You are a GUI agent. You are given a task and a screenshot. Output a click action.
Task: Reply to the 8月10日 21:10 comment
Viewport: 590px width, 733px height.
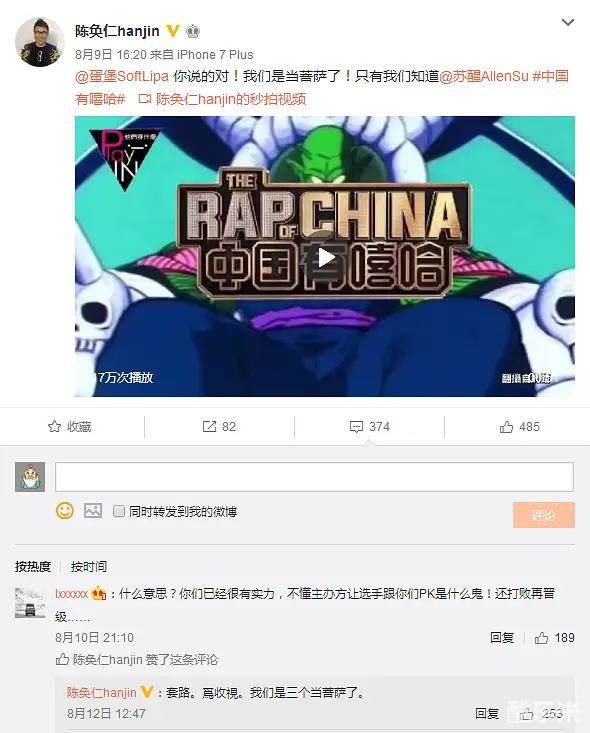coord(502,638)
